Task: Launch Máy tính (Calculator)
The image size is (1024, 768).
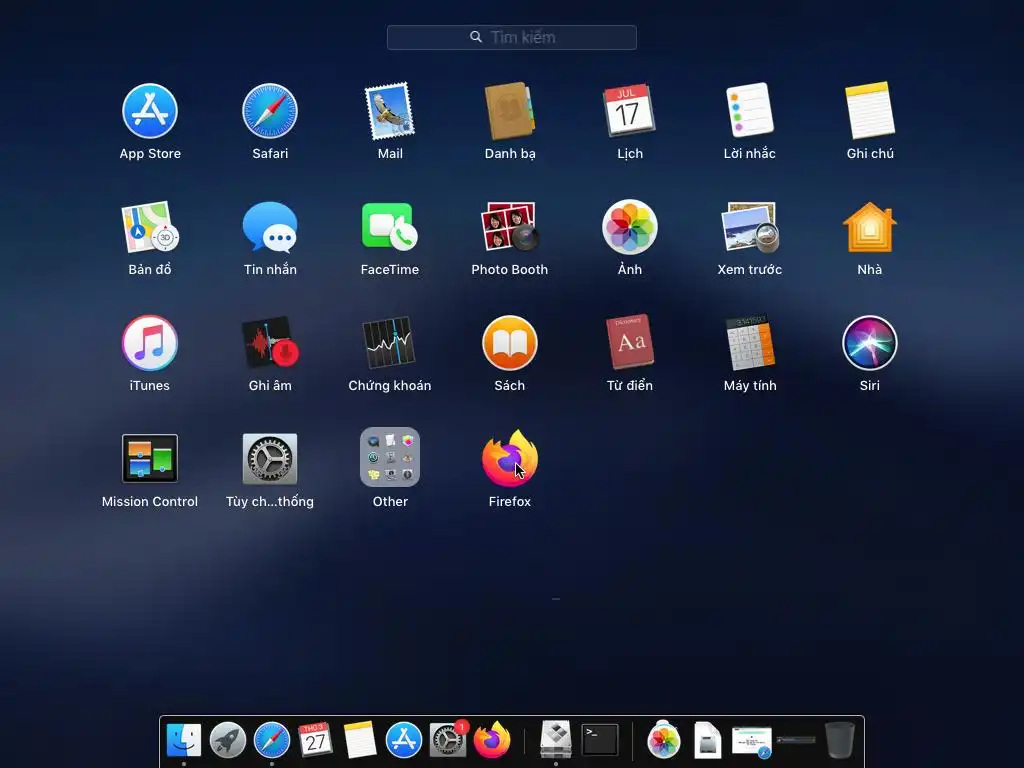Action: coord(750,342)
